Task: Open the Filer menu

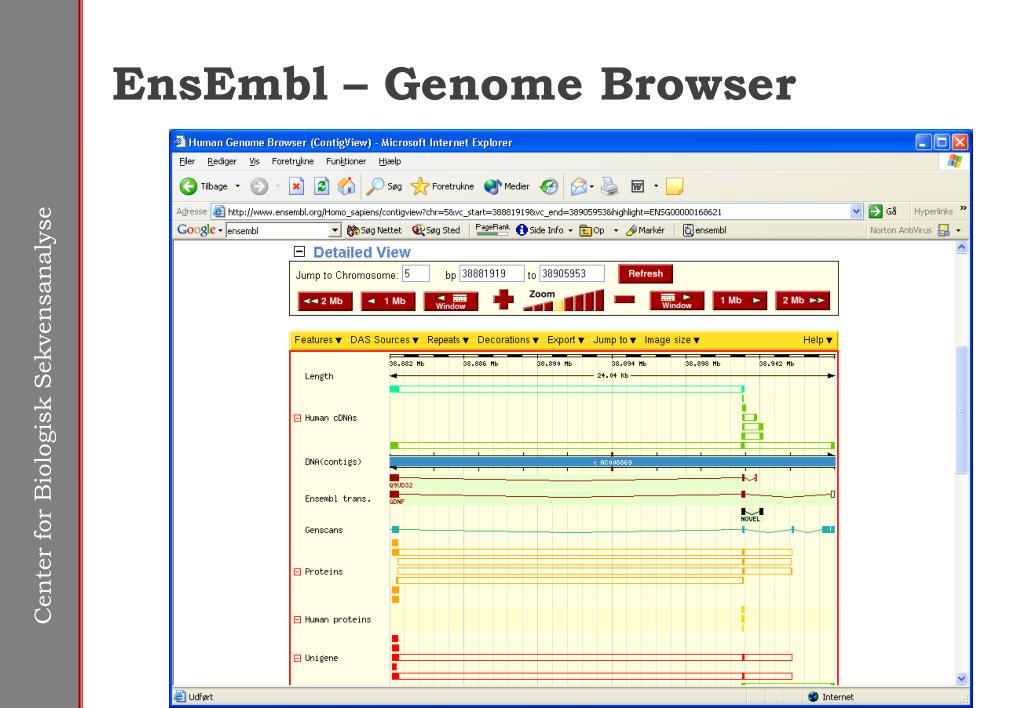Action: pos(187,161)
